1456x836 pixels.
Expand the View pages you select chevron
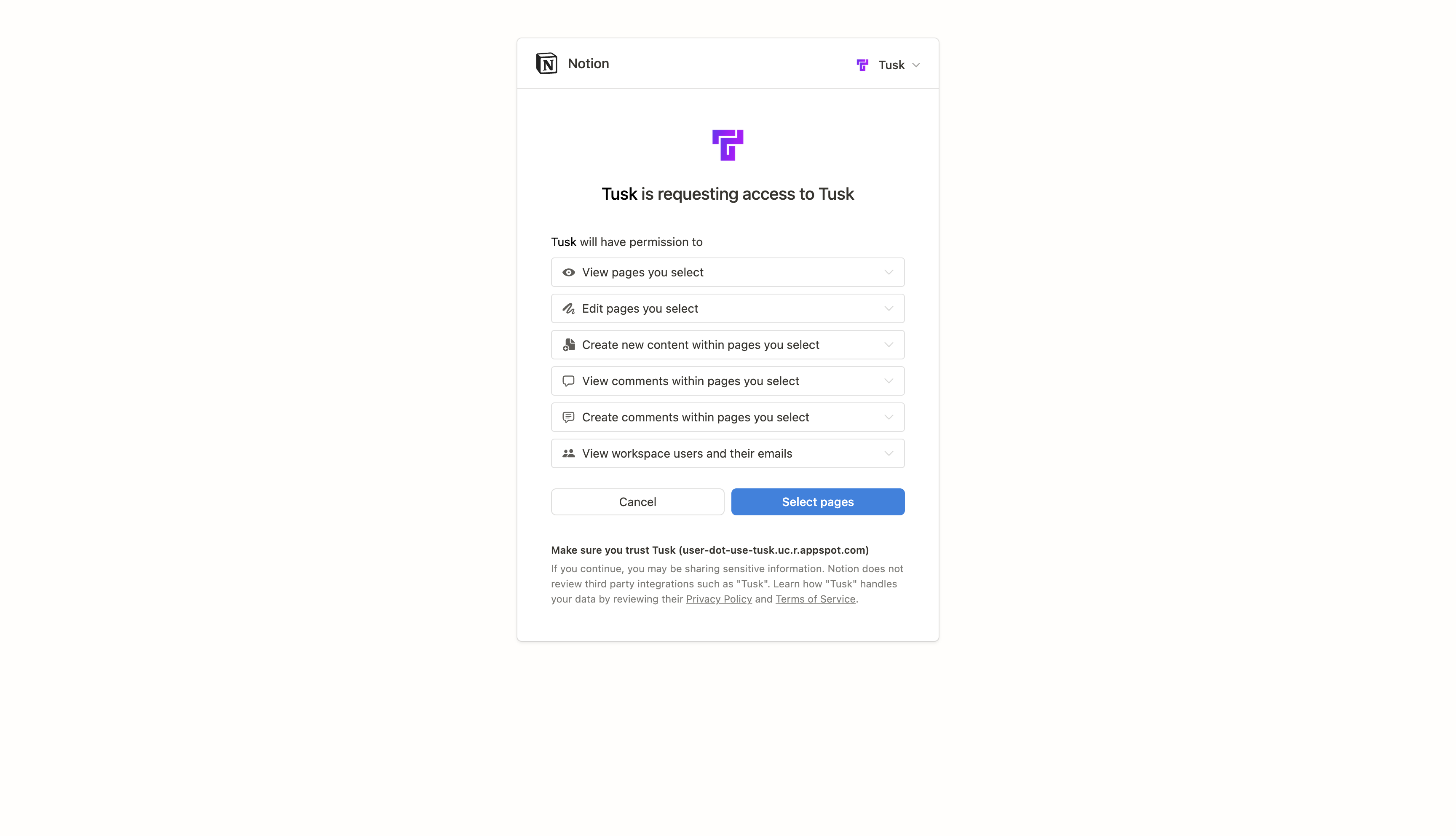point(889,272)
